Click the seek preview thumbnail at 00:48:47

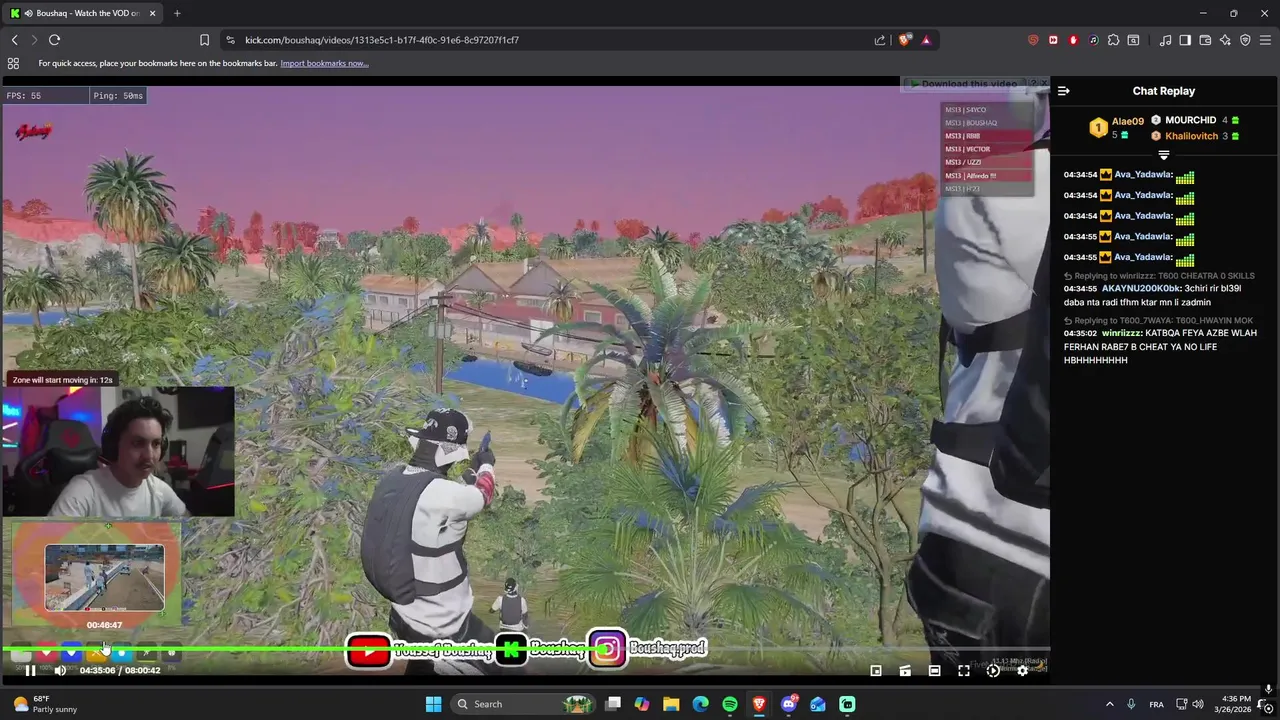click(x=104, y=577)
